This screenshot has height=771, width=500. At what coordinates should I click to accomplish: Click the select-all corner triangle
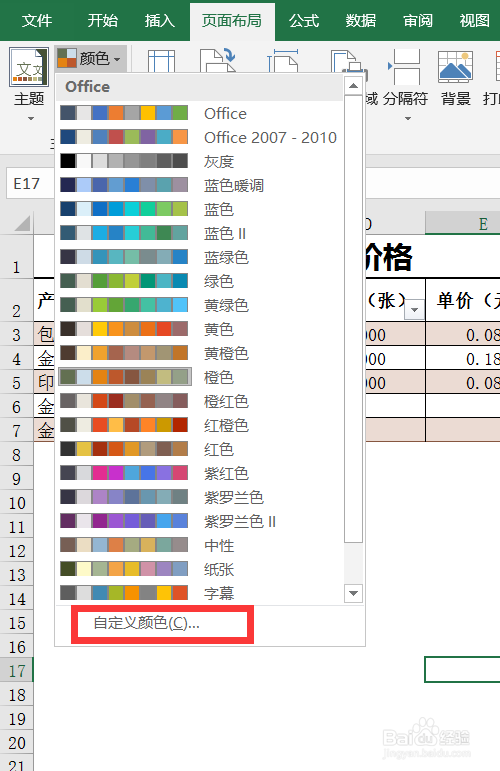coord(22,224)
